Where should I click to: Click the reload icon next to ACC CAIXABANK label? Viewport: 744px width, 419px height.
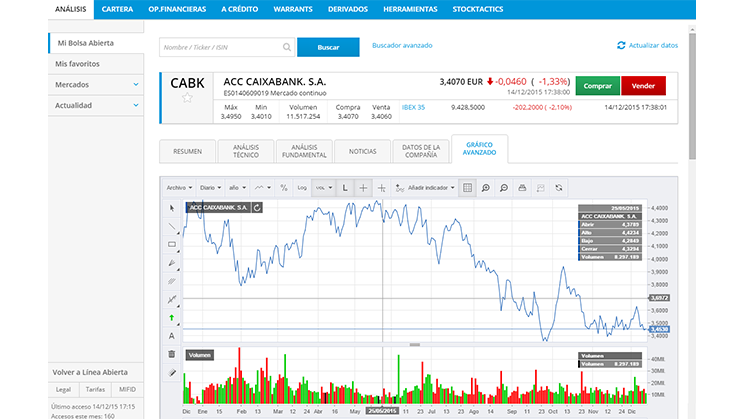pyautogui.click(x=257, y=207)
